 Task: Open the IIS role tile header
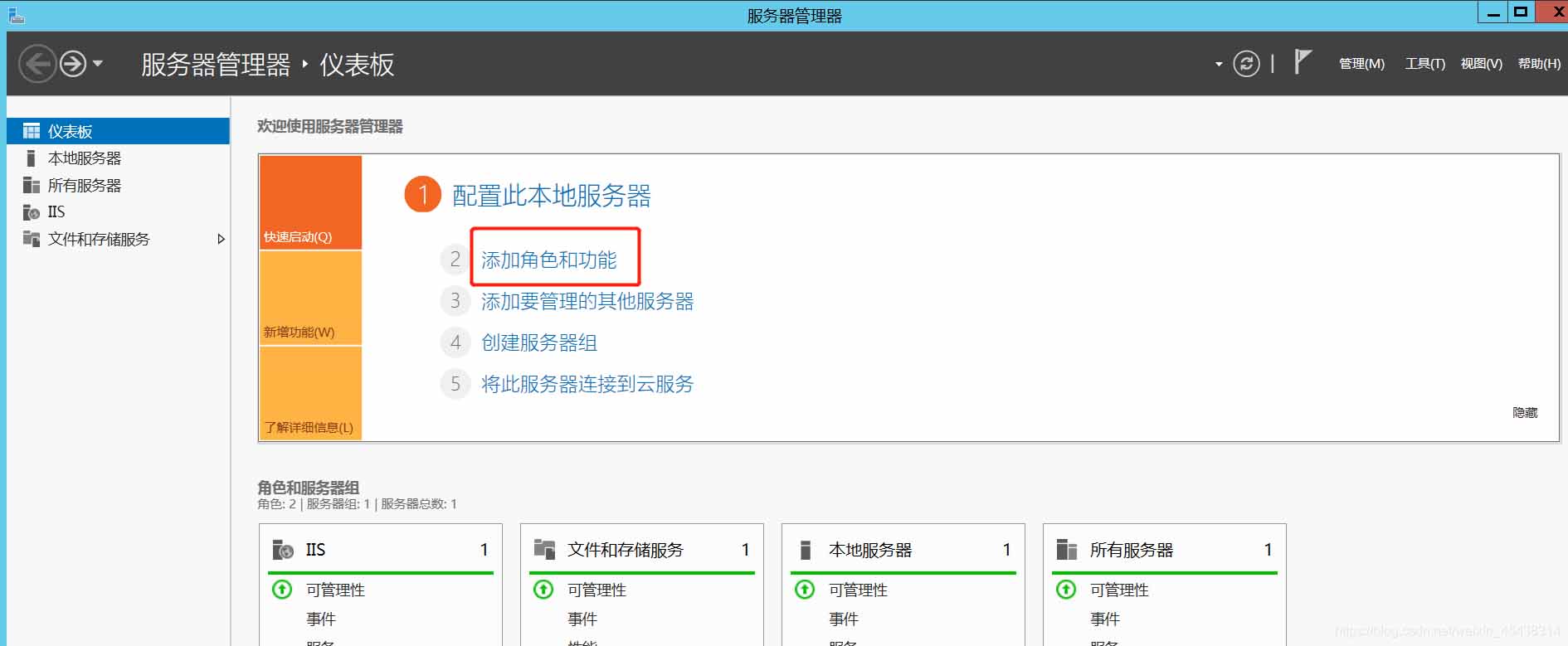(x=381, y=550)
